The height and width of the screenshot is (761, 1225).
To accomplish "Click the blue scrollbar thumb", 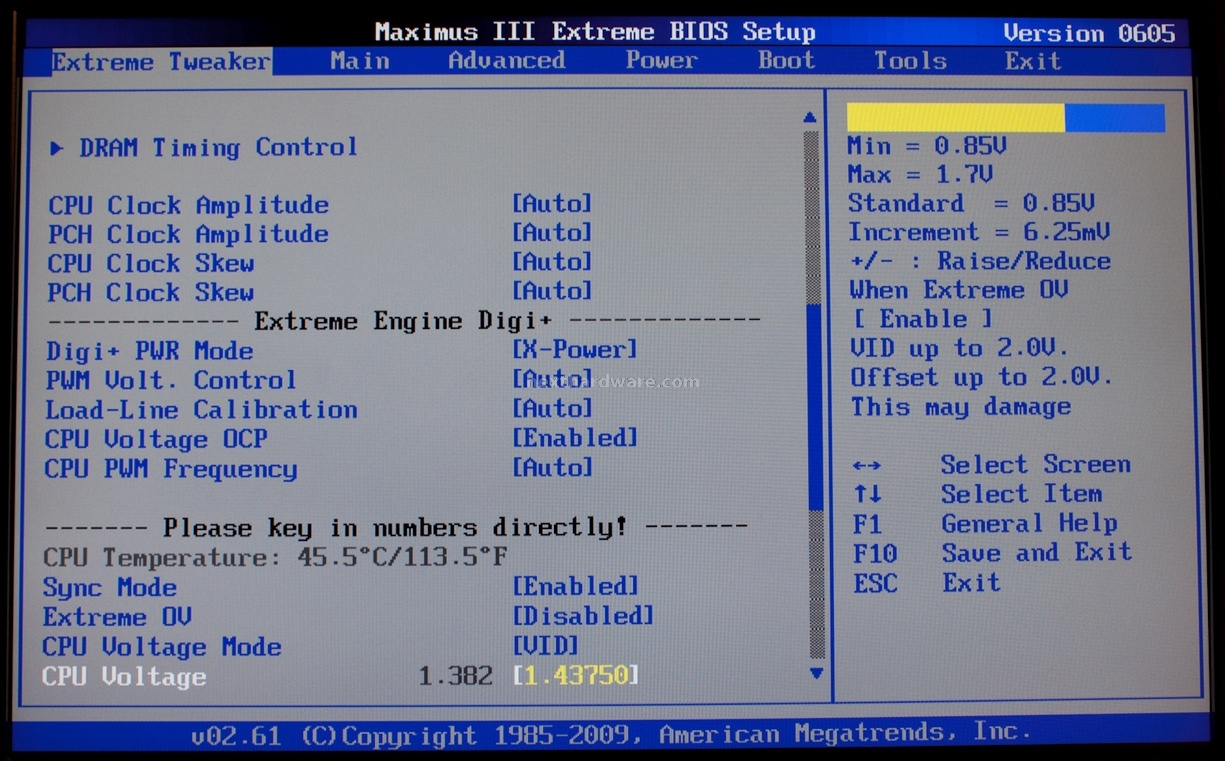I will click(815, 407).
